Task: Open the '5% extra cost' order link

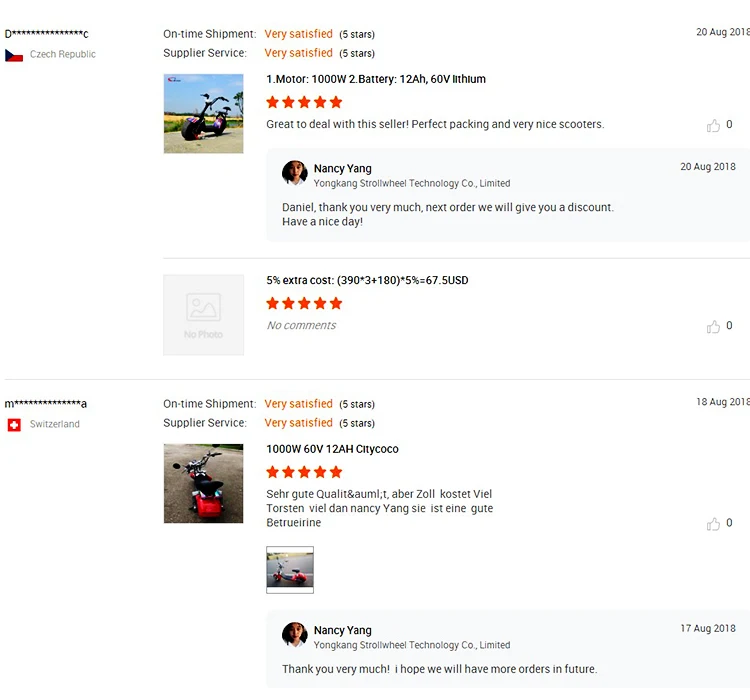Action: click(367, 280)
